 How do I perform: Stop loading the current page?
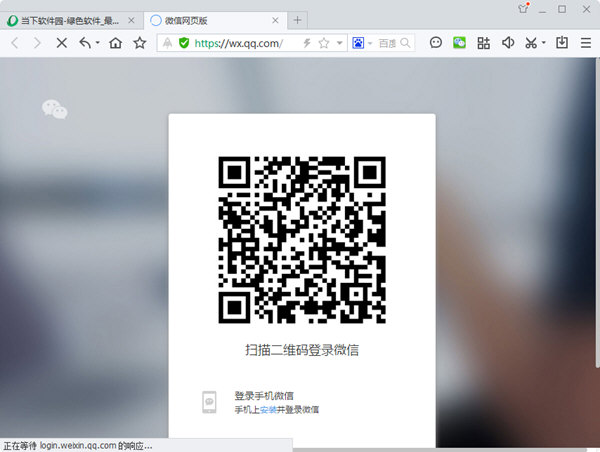(62, 43)
